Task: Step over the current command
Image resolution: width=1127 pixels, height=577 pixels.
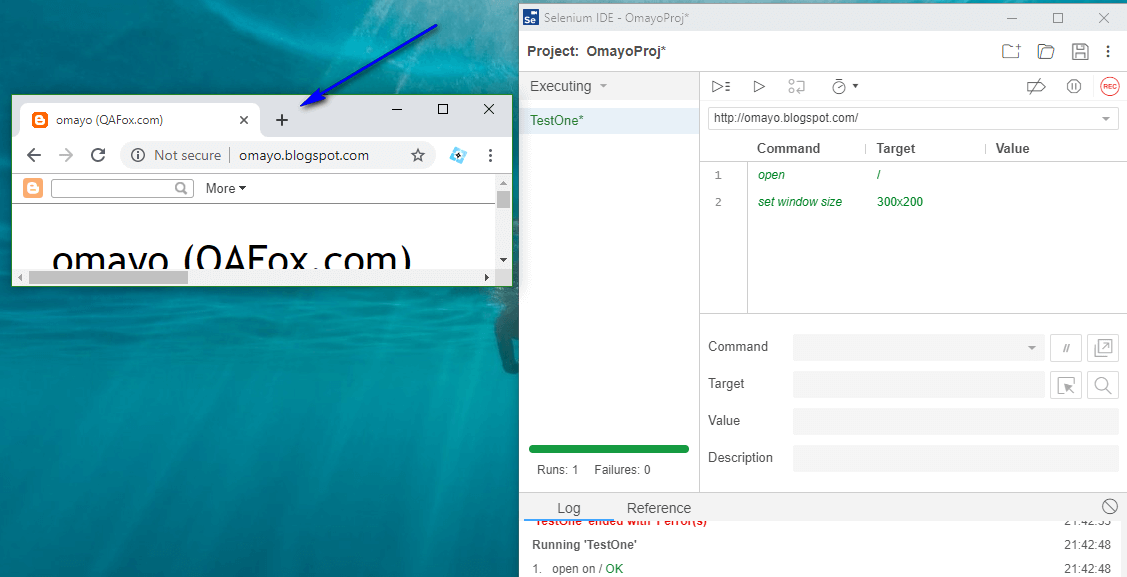Action: click(796, 86)
